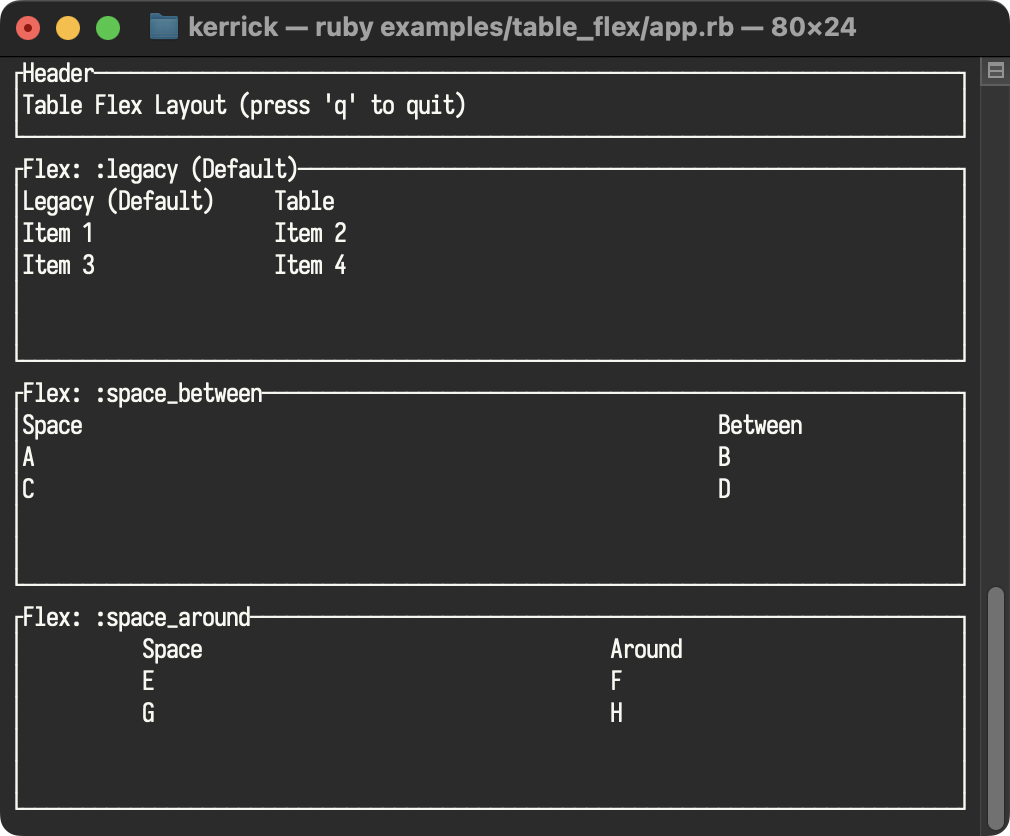Select cell 'H' in the space_around table

tap(616, 713)
